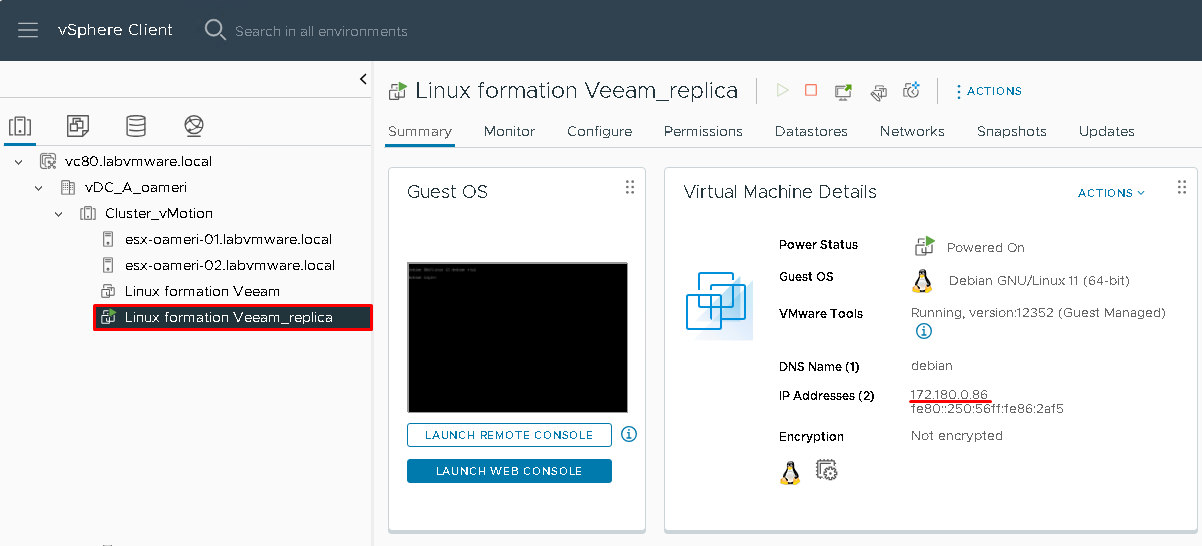
Task: Click Guest OS card drag handle
Action: click(630, 187)
